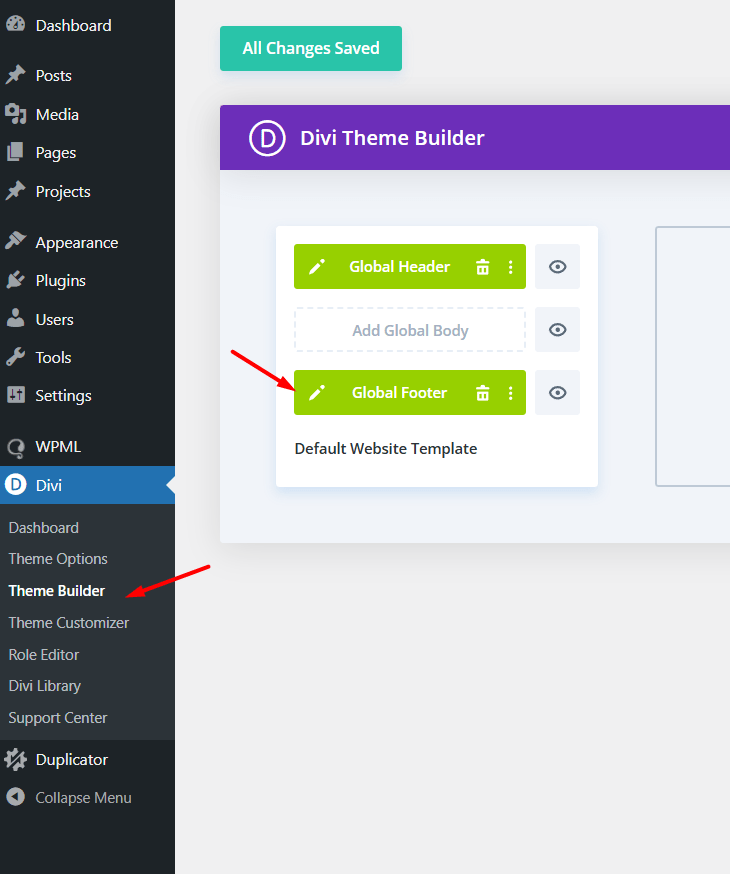Image resolution: width=730 pixels, height=874 pixels.
Task: Click the Tools wrench icon
Action: [x=16, y=357]
